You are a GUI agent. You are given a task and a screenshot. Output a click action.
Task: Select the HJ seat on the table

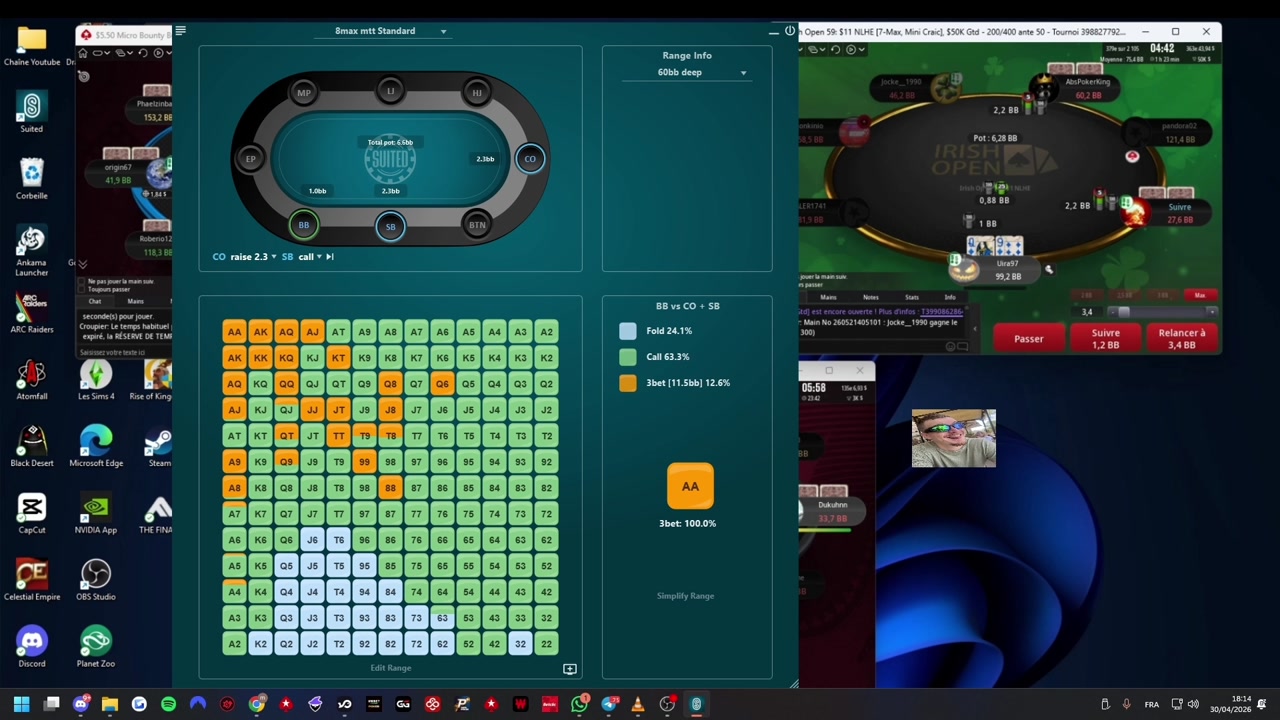pos(477,93)
